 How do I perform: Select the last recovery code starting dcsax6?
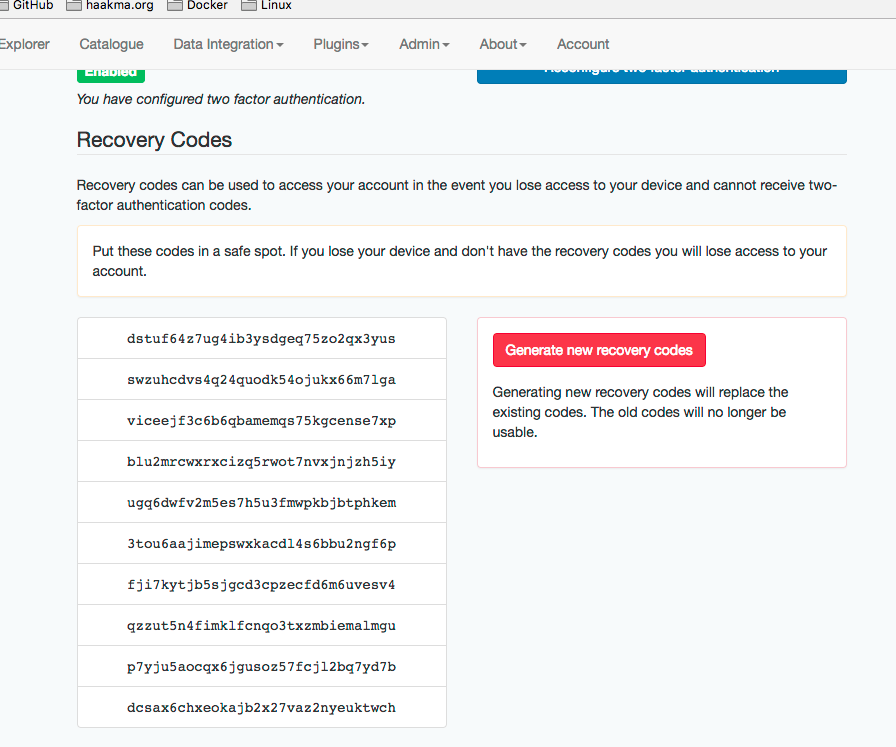point(261,707)
